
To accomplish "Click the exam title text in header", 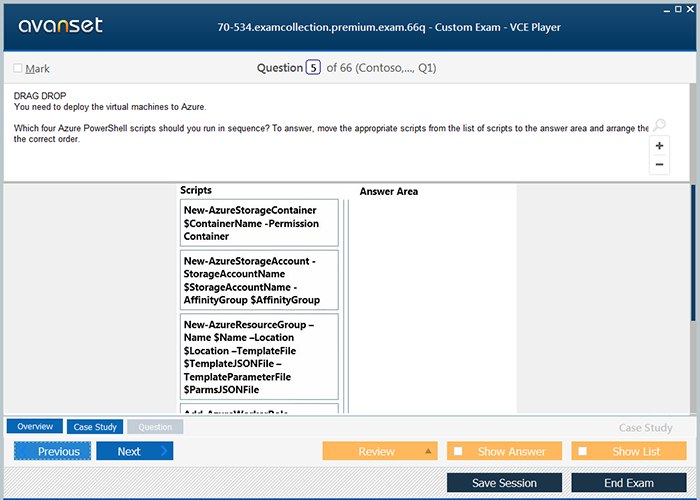I will (389, 27).
